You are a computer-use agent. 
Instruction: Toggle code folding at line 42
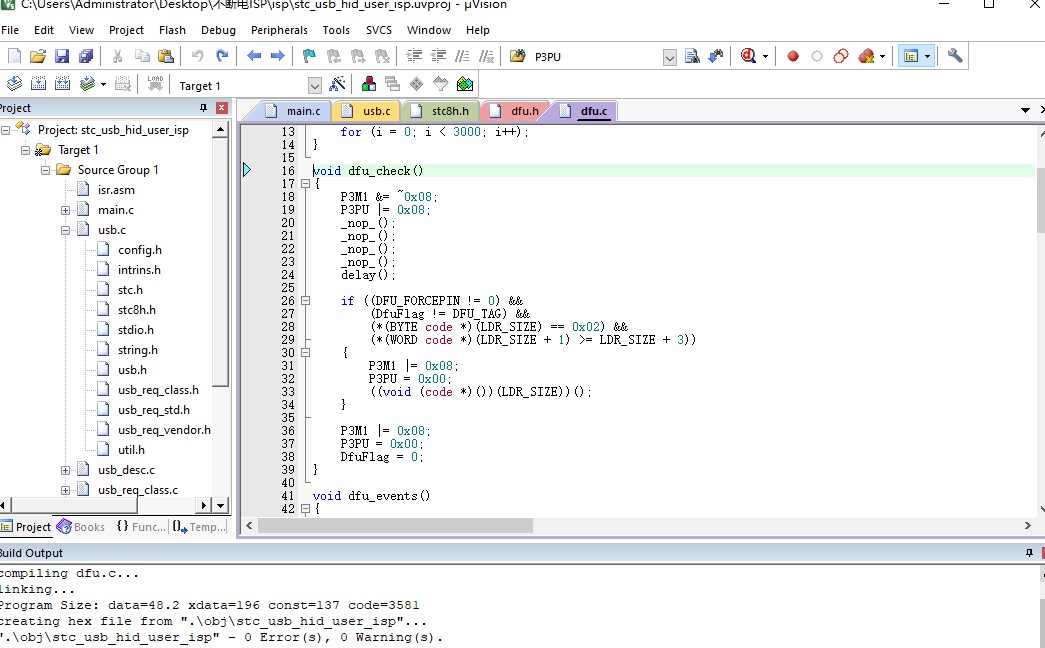[305, 509]
